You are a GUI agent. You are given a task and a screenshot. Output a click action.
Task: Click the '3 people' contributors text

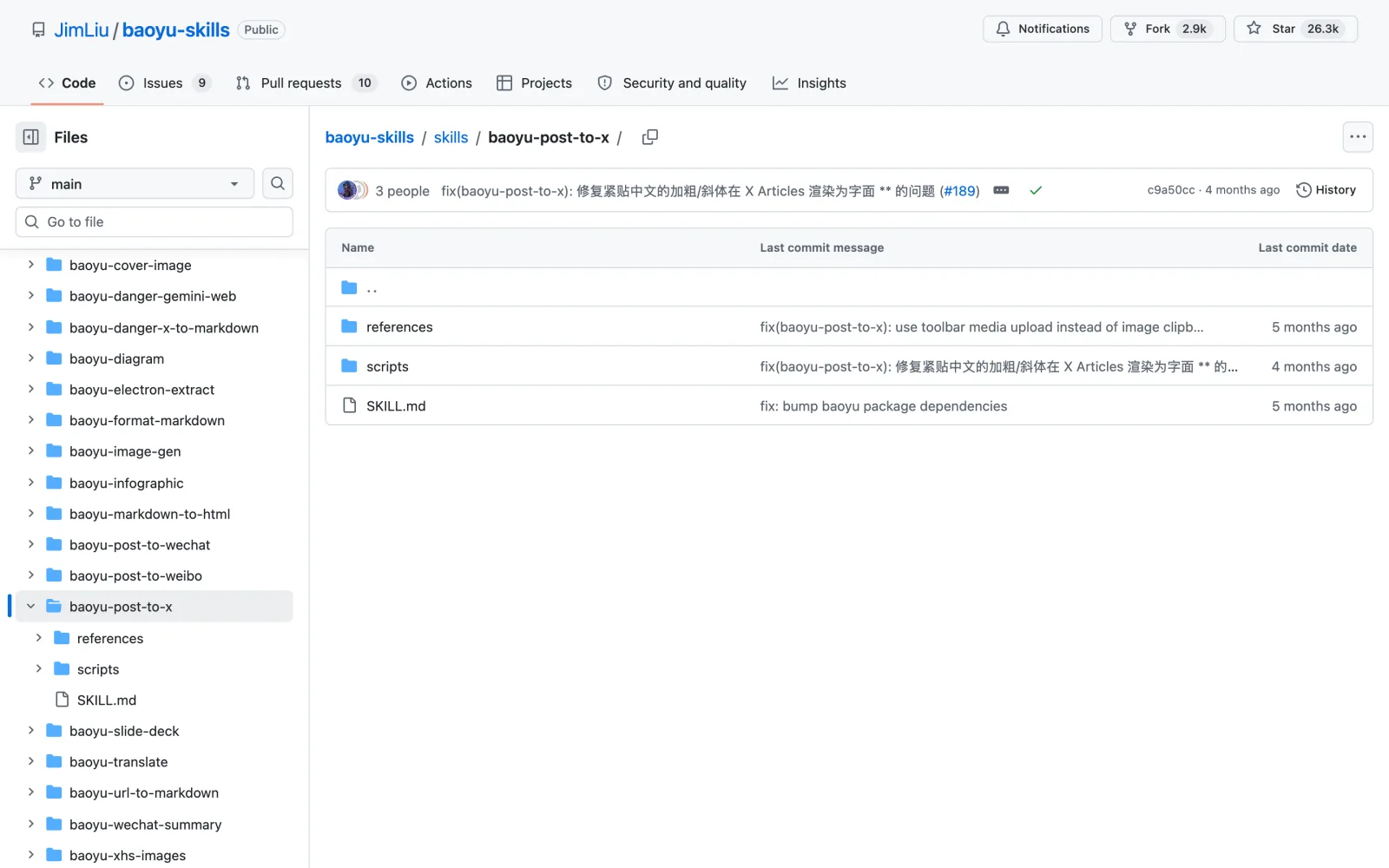(402, 191)
